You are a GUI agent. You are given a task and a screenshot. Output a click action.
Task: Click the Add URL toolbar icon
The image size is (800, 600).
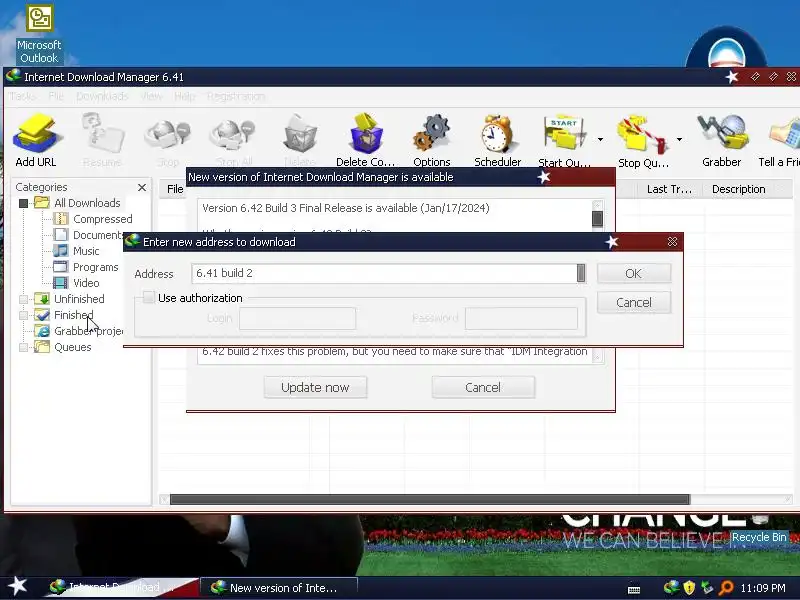[x=36, y=140]
